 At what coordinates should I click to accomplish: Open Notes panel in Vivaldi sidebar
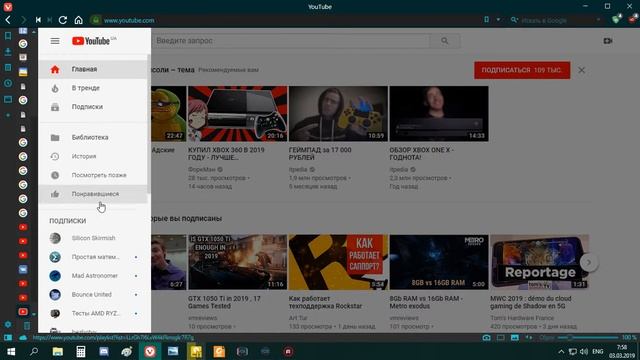tap(8, 67)
